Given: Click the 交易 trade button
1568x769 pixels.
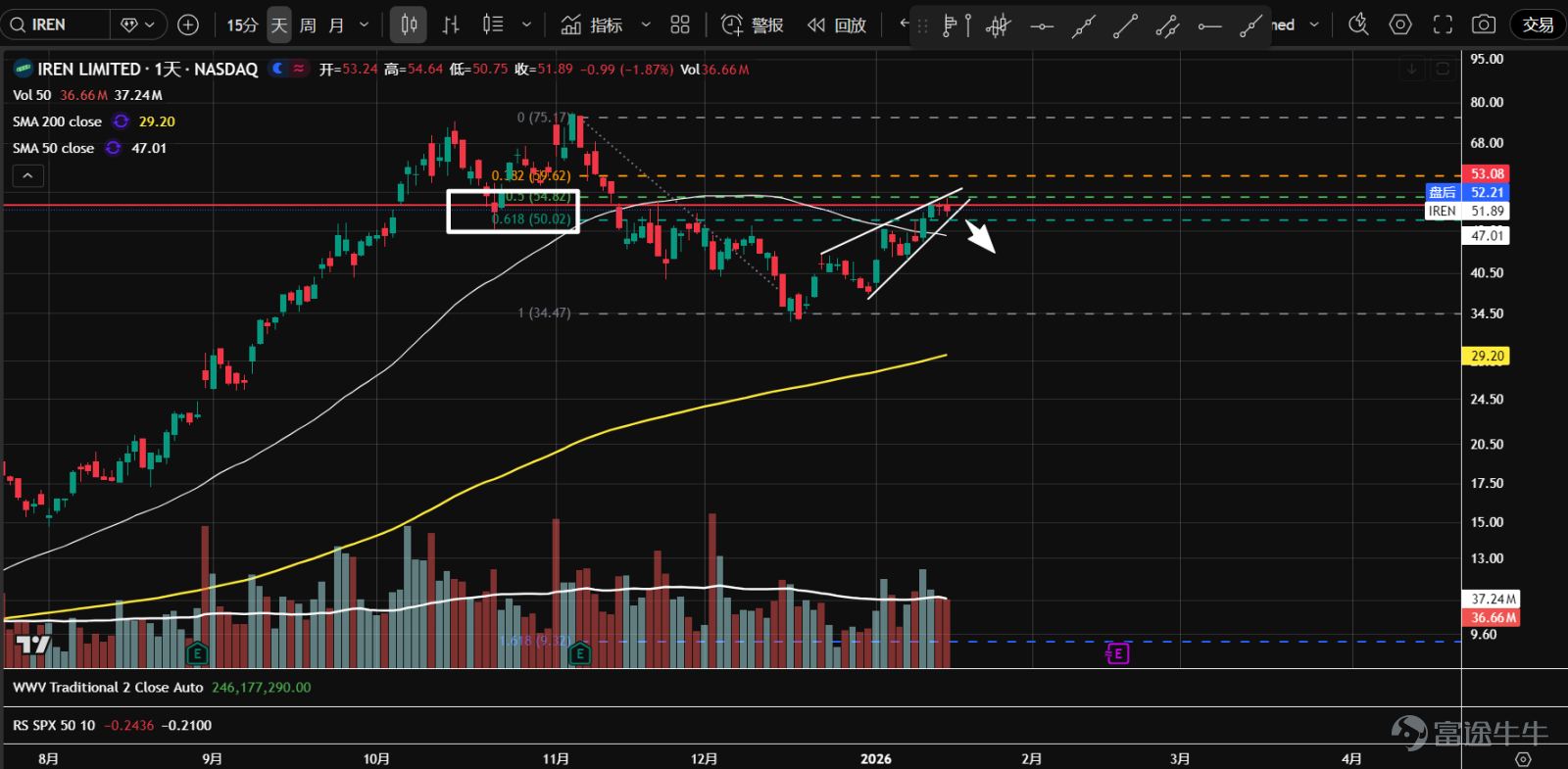Looking at the screenshot, I should point(1538,24).
